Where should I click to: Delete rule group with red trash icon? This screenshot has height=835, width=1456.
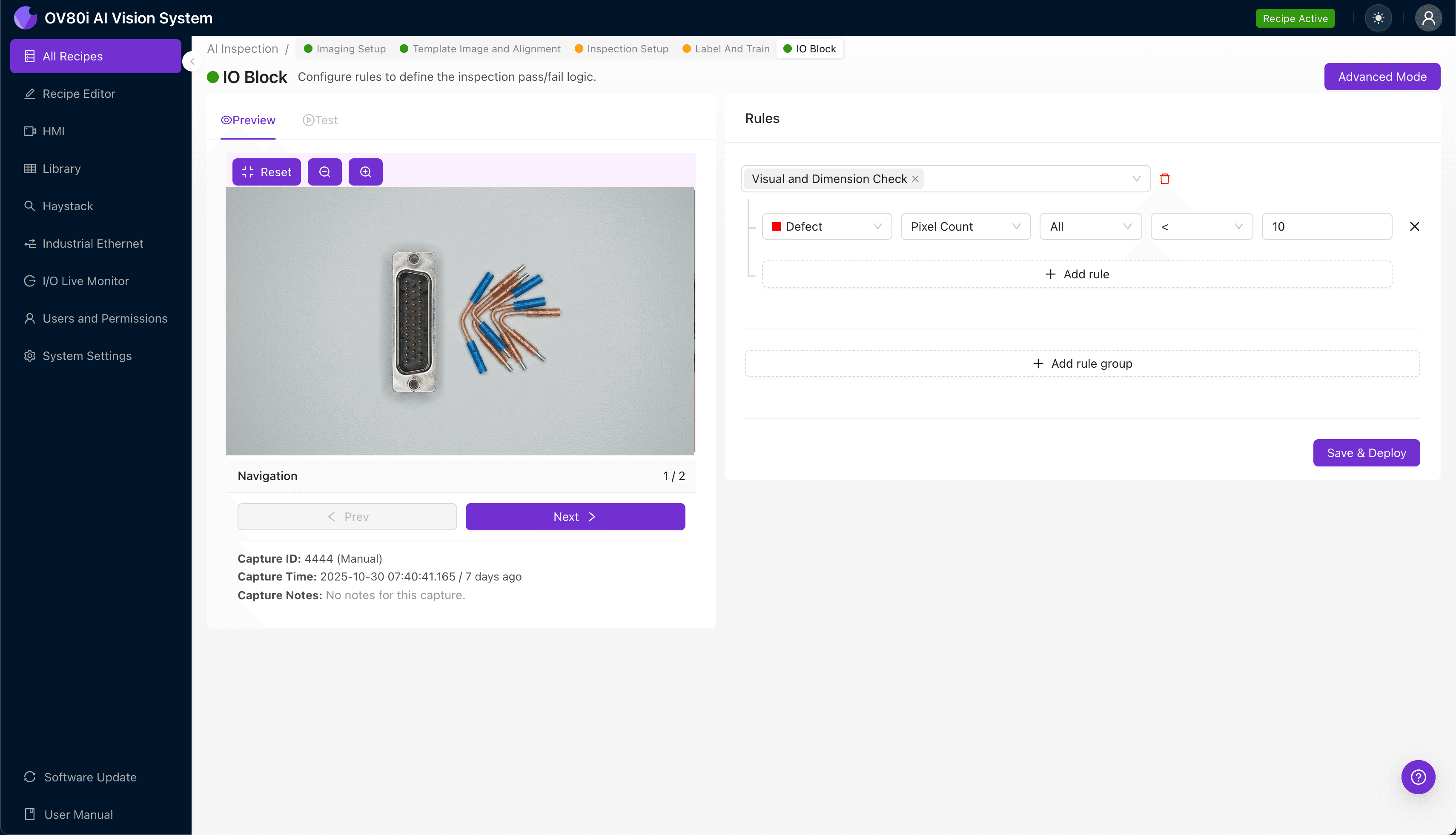coord(1164,179)
